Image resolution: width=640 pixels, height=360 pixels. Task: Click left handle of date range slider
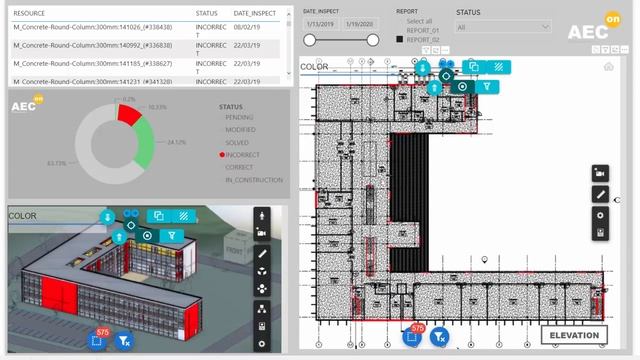coord(309,40)
